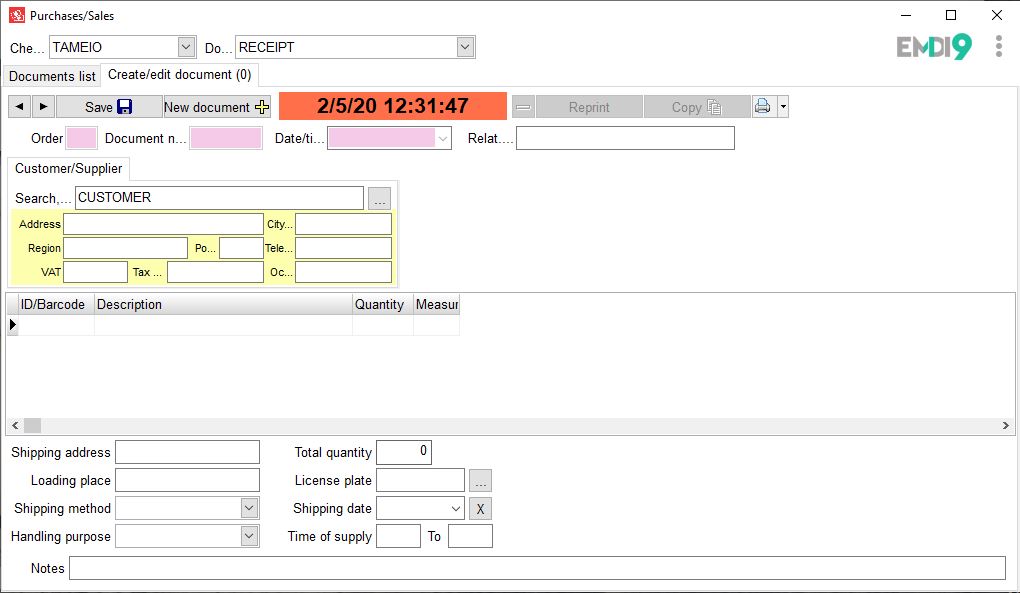Save the current document
Image resolution: width=1020 pixels, height=593 pixels.
click(x=109, y=107)
